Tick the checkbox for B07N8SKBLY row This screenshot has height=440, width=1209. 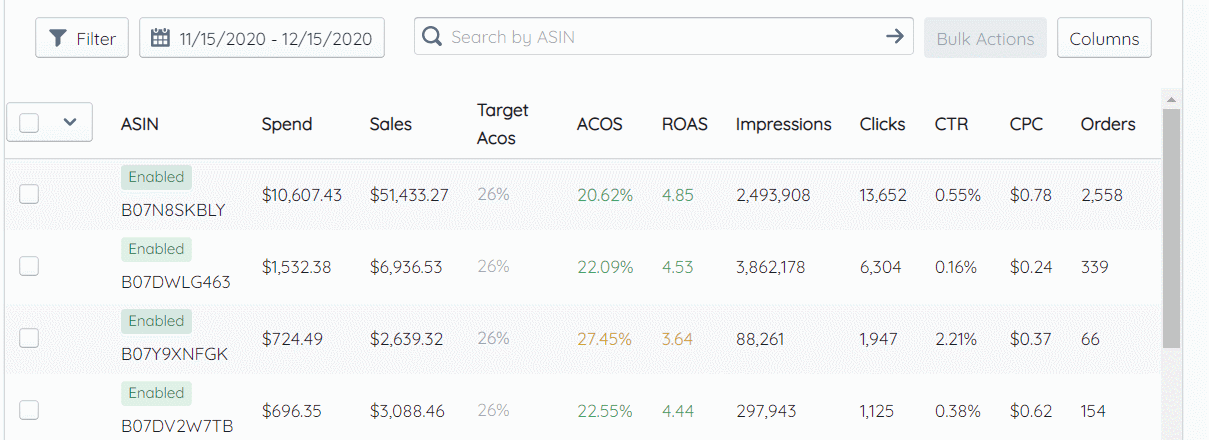(x=29, y=194)
